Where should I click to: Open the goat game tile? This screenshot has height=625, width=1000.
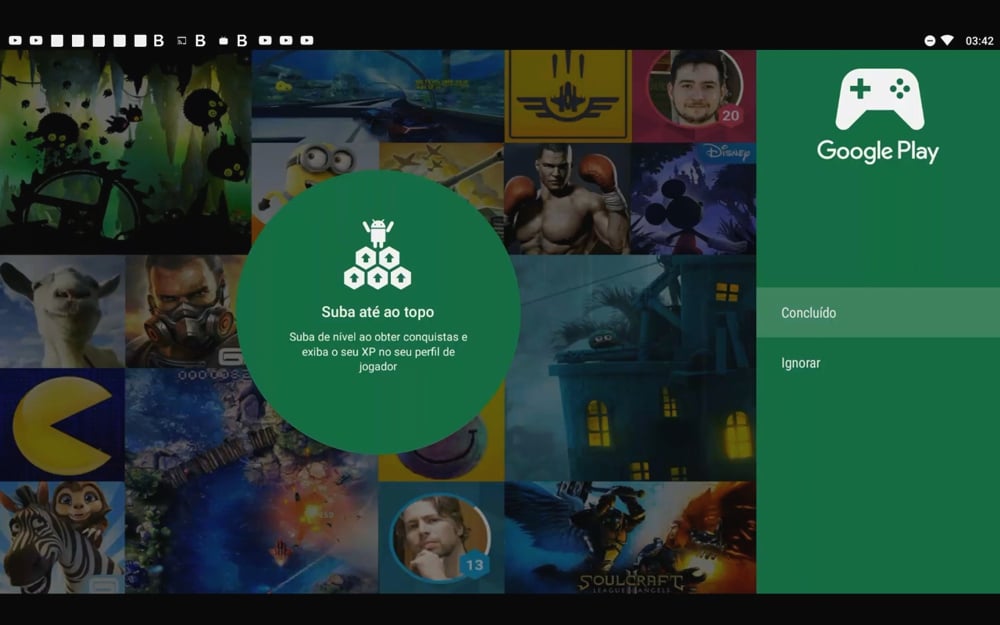[x=62, y=311]
